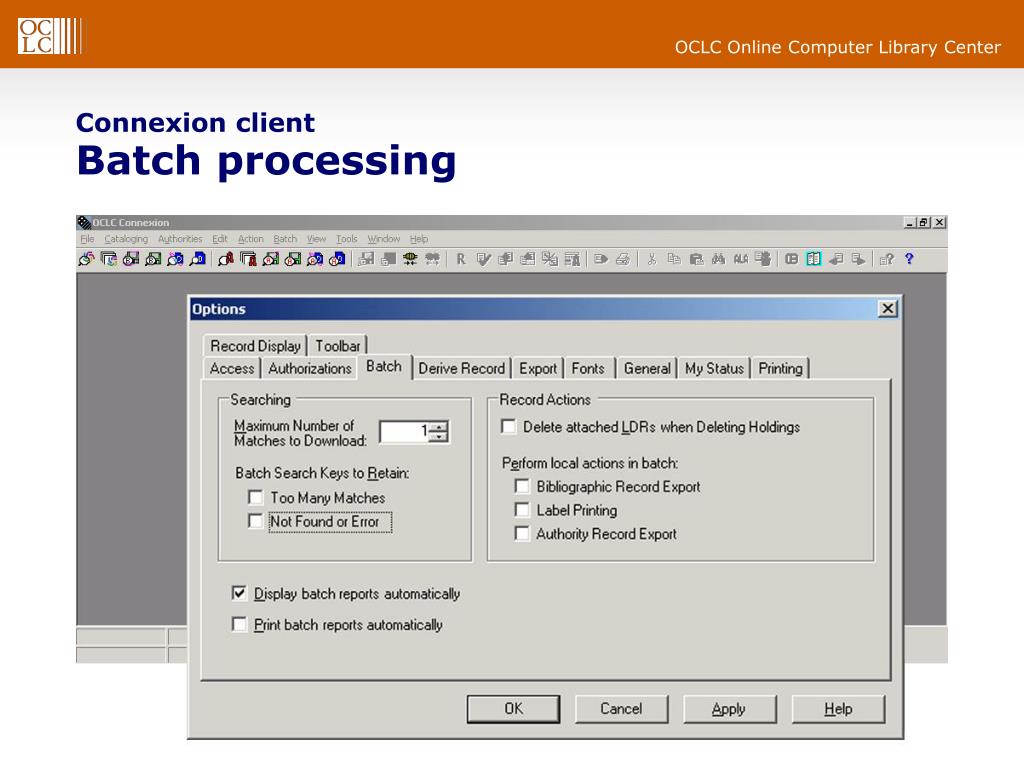
Task: Click Maximum Number of Matches input field
Action: [x=405, y=432]
